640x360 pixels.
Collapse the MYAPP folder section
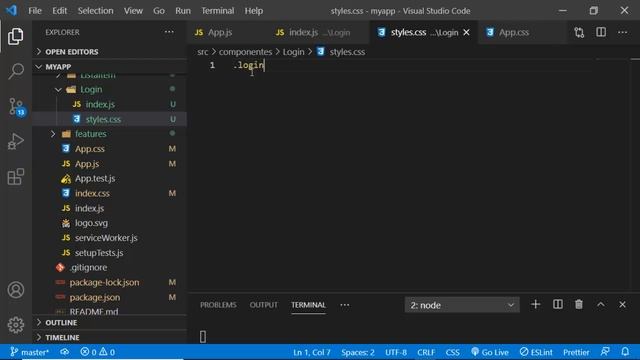(x=109, y=67)
